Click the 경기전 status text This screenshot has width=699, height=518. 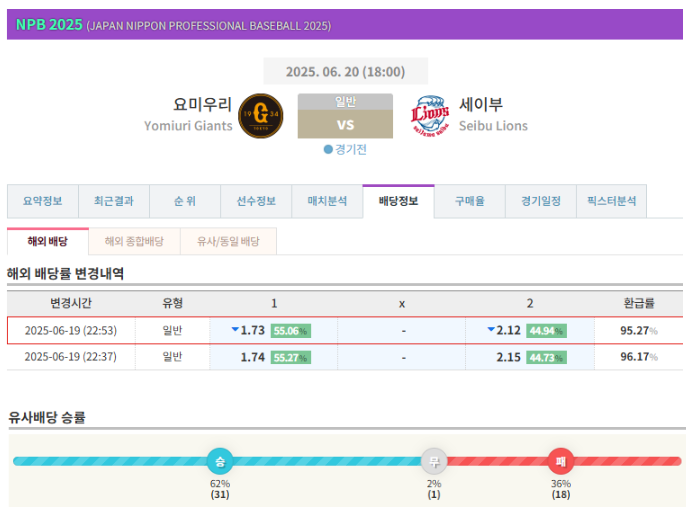(x=351, y=149)
